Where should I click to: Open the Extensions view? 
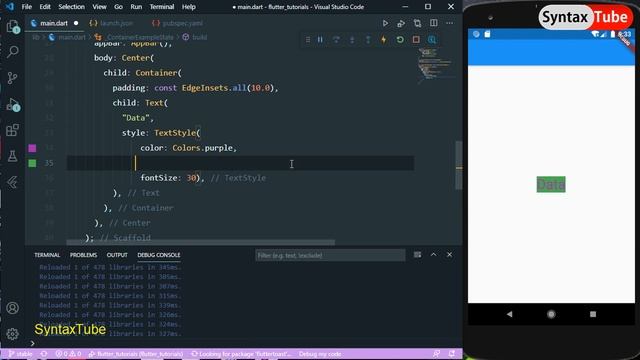click(13, 130)
